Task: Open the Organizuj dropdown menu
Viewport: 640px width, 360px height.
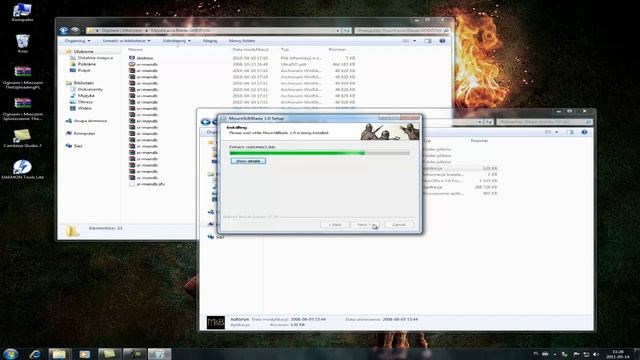Action: point(77,41)
